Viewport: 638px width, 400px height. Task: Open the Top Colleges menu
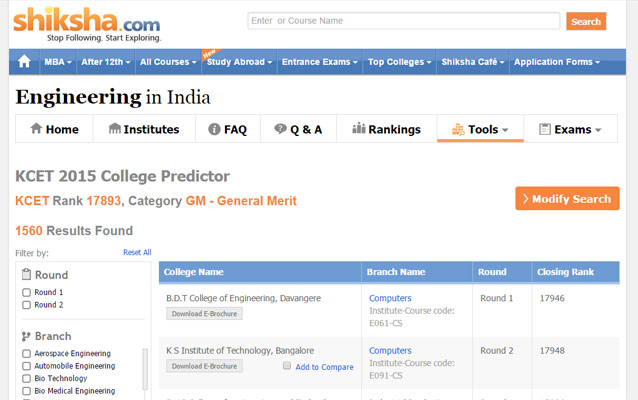(399, 62)
